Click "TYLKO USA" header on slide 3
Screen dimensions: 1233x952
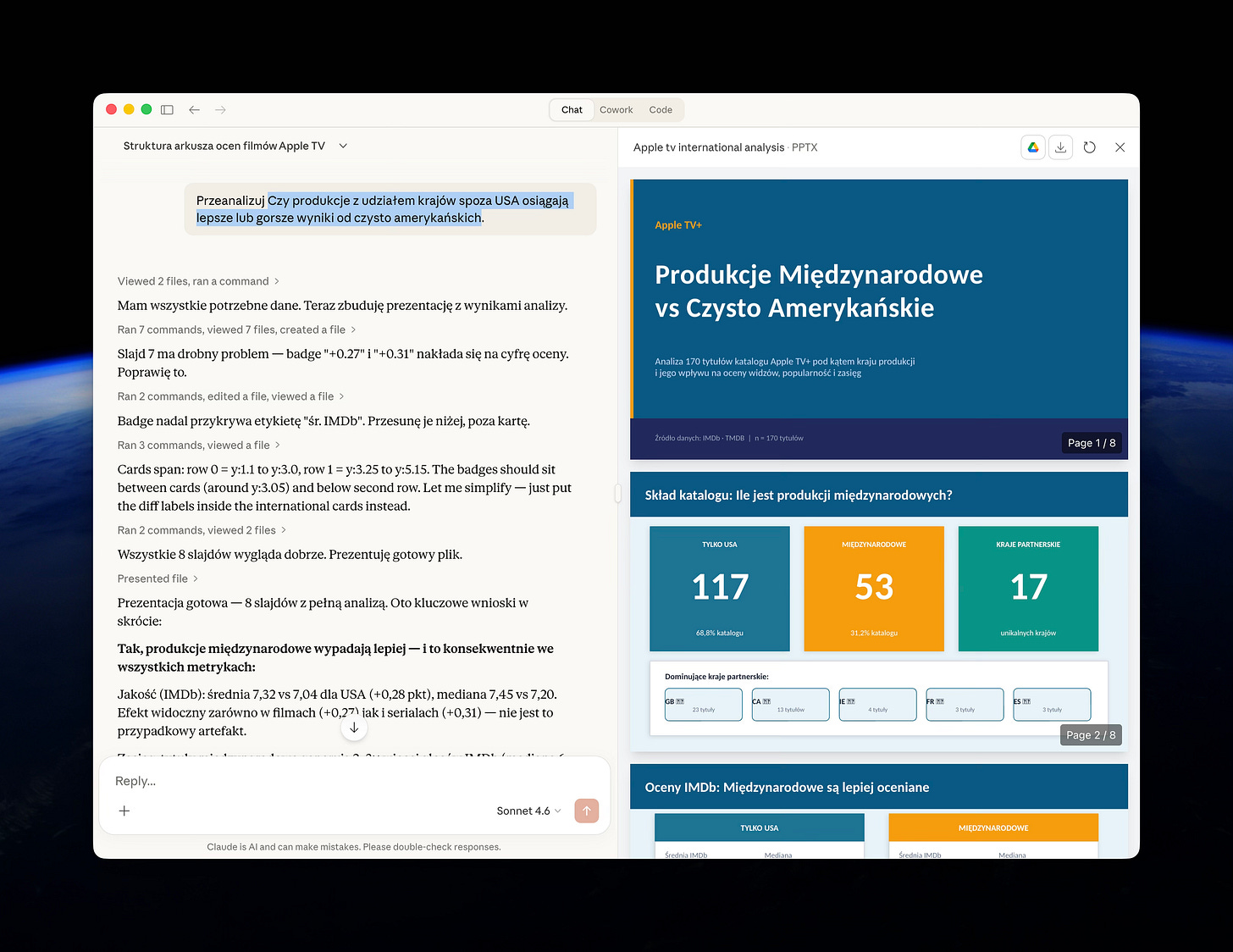tap(760, 828)
